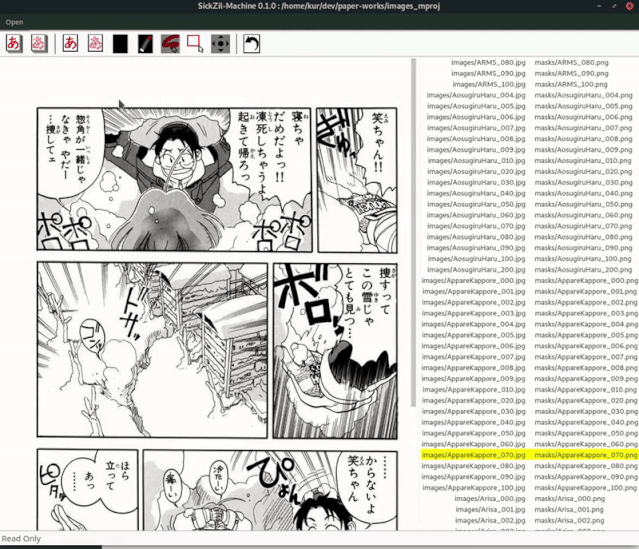Image resolution: width=639 pixels, height=549 pixels.
Task: Select masks/AppareKappore_007.png entry
Action: [x=586, y=357]
